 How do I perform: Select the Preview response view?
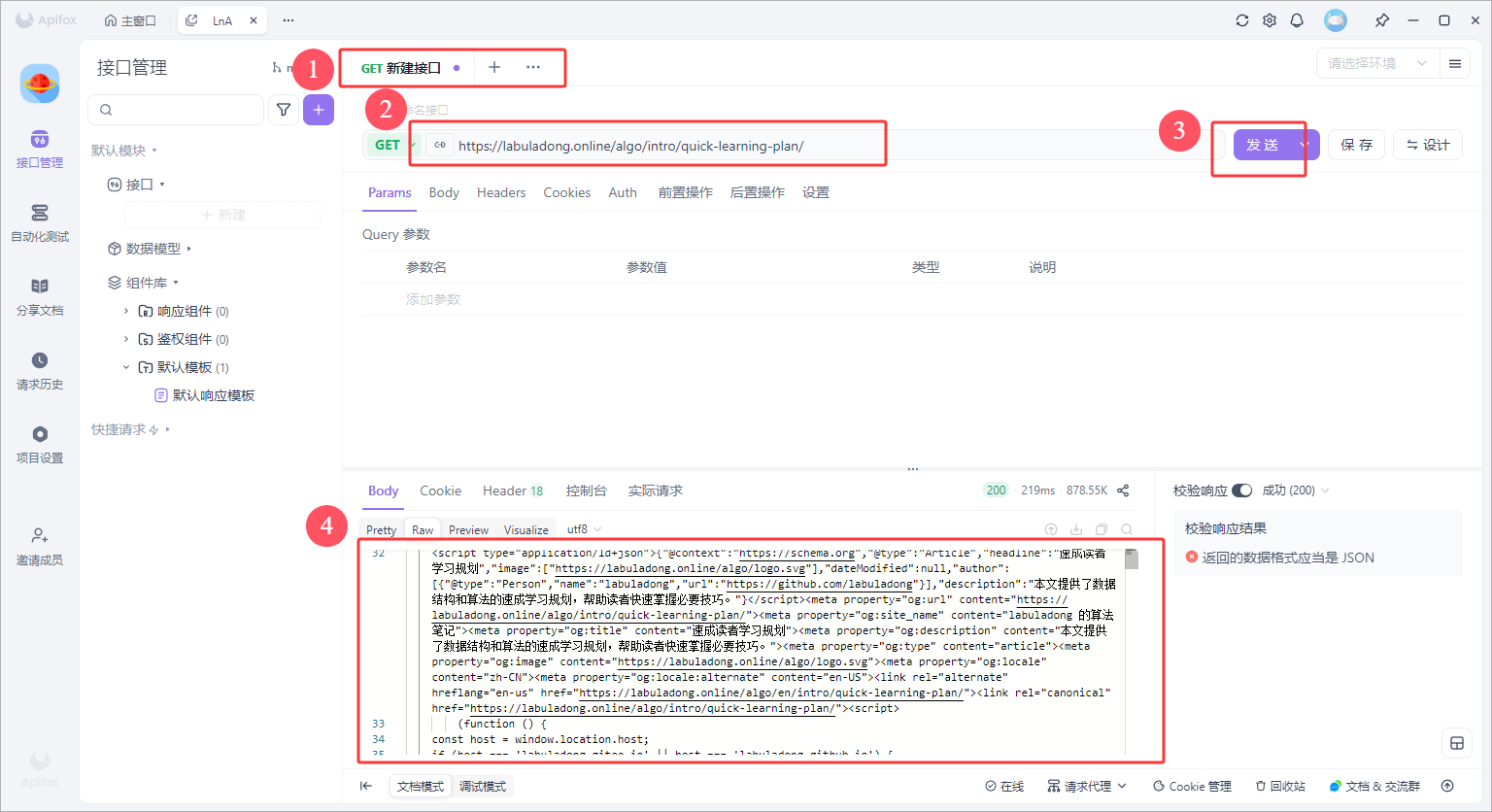click(468, 529)
